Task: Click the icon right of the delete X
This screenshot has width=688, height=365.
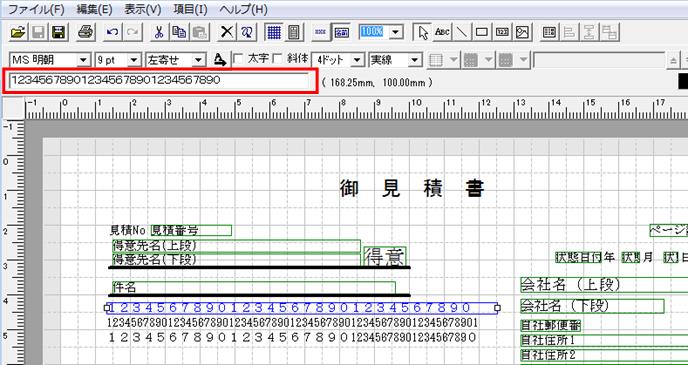Action: click(247, 32)
